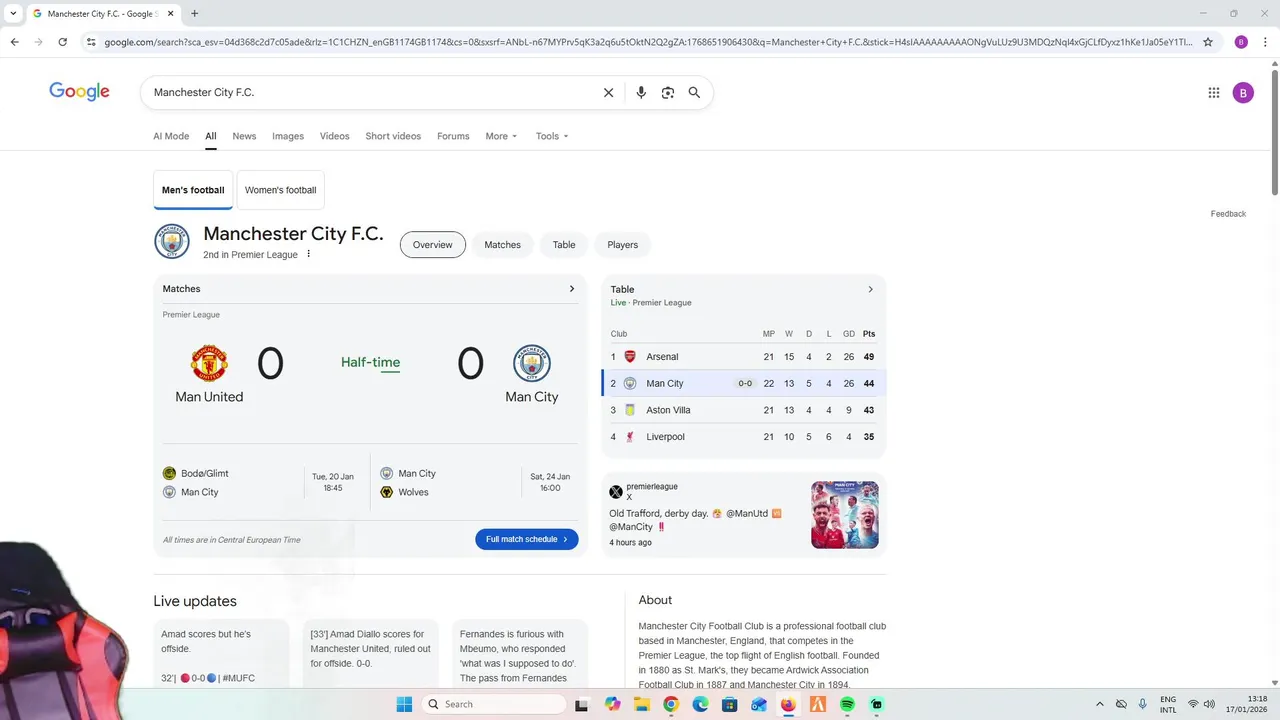Open Microsoft Edge from the taskbar
Viewport: 1280px width, 720px height.
point(701,704)
